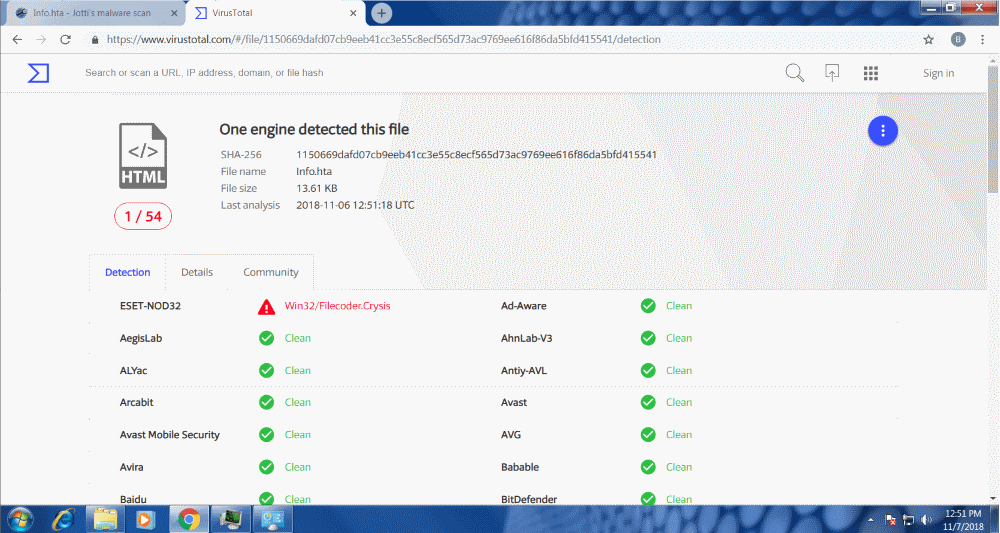Click the Avast Mobile Security engine name
The width and height of the screenshot is (1000, 533).
(x=170, y=435)
